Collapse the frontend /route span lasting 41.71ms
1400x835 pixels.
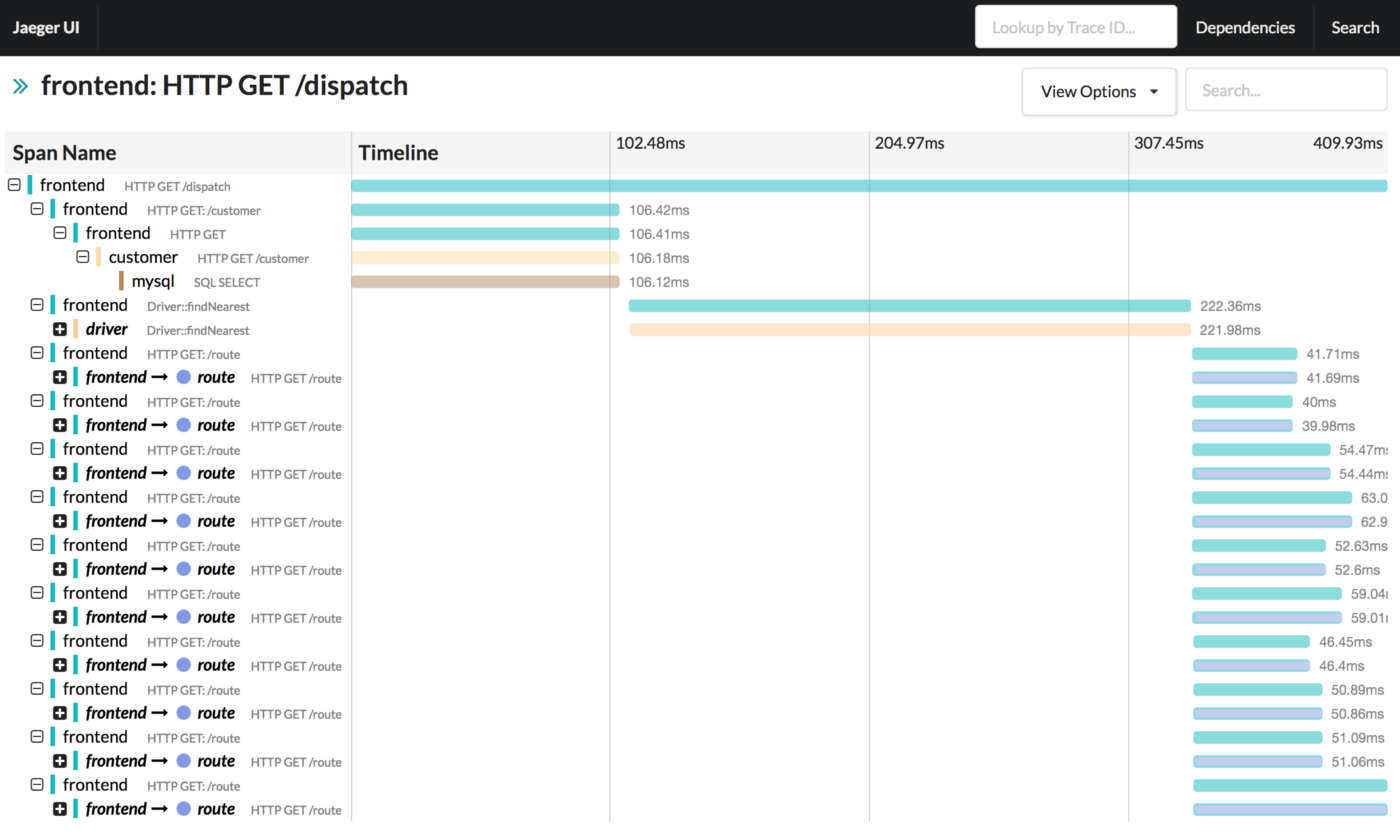pos(37,353)
